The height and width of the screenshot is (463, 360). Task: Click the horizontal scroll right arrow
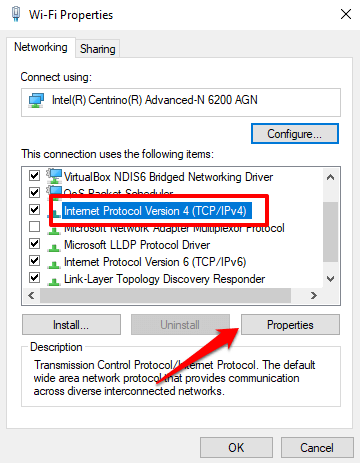coord(313,296)
